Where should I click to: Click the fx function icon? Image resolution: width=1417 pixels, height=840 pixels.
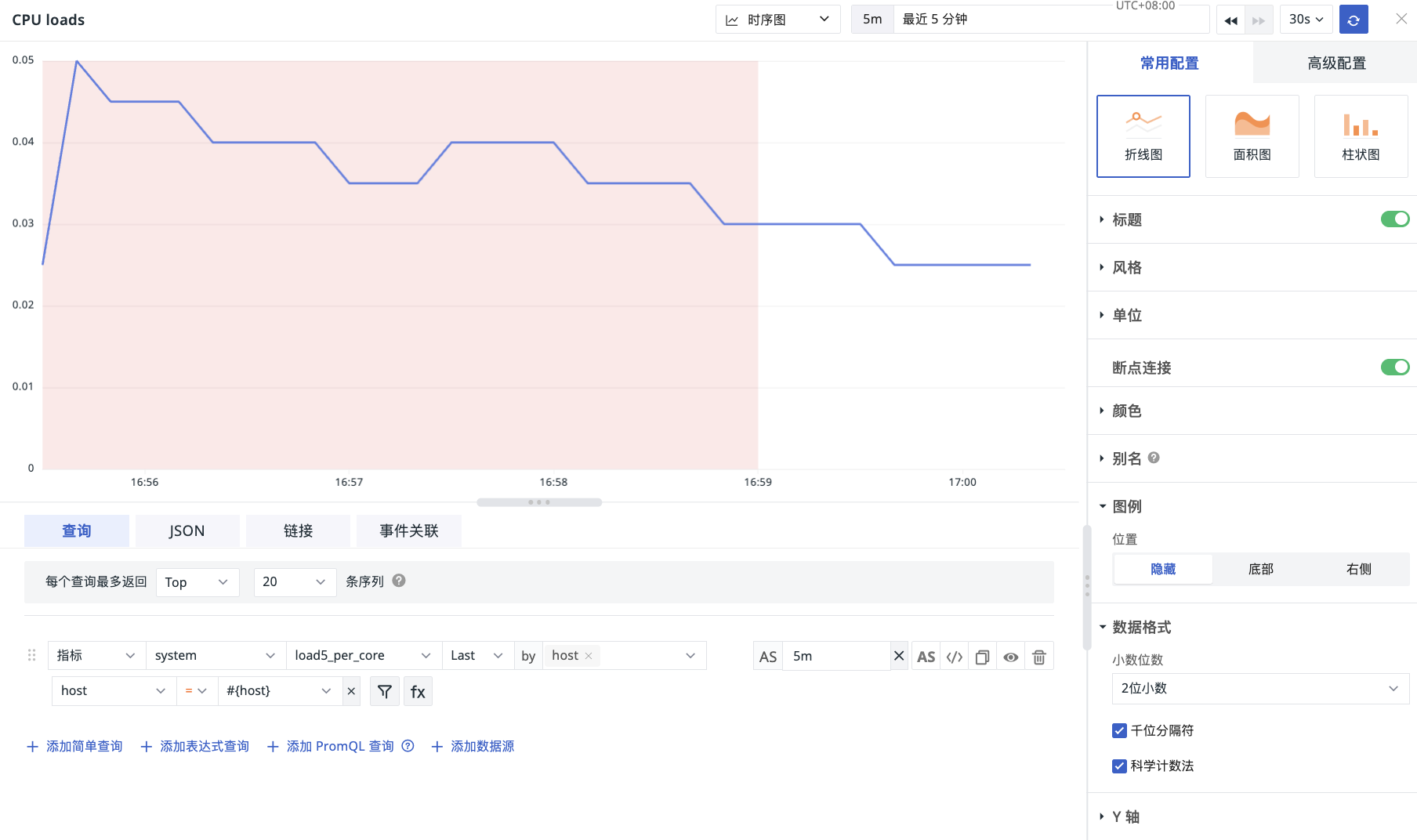[x=418, y=691]
